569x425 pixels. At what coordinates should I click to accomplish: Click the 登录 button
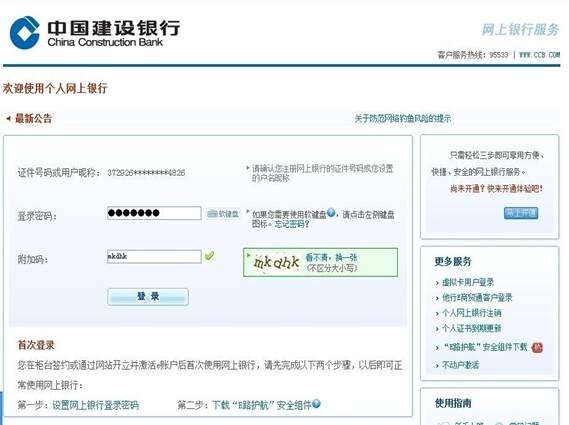148,297
